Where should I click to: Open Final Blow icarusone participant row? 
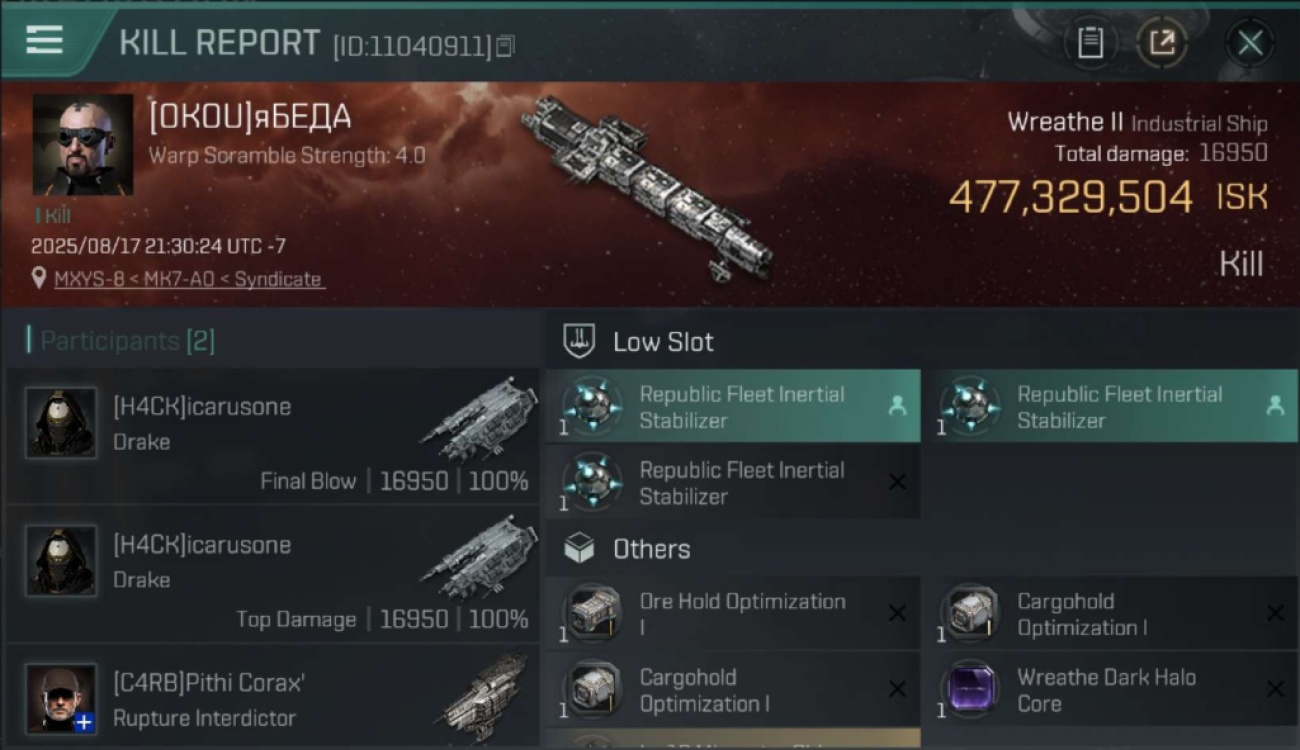point(271,436)
